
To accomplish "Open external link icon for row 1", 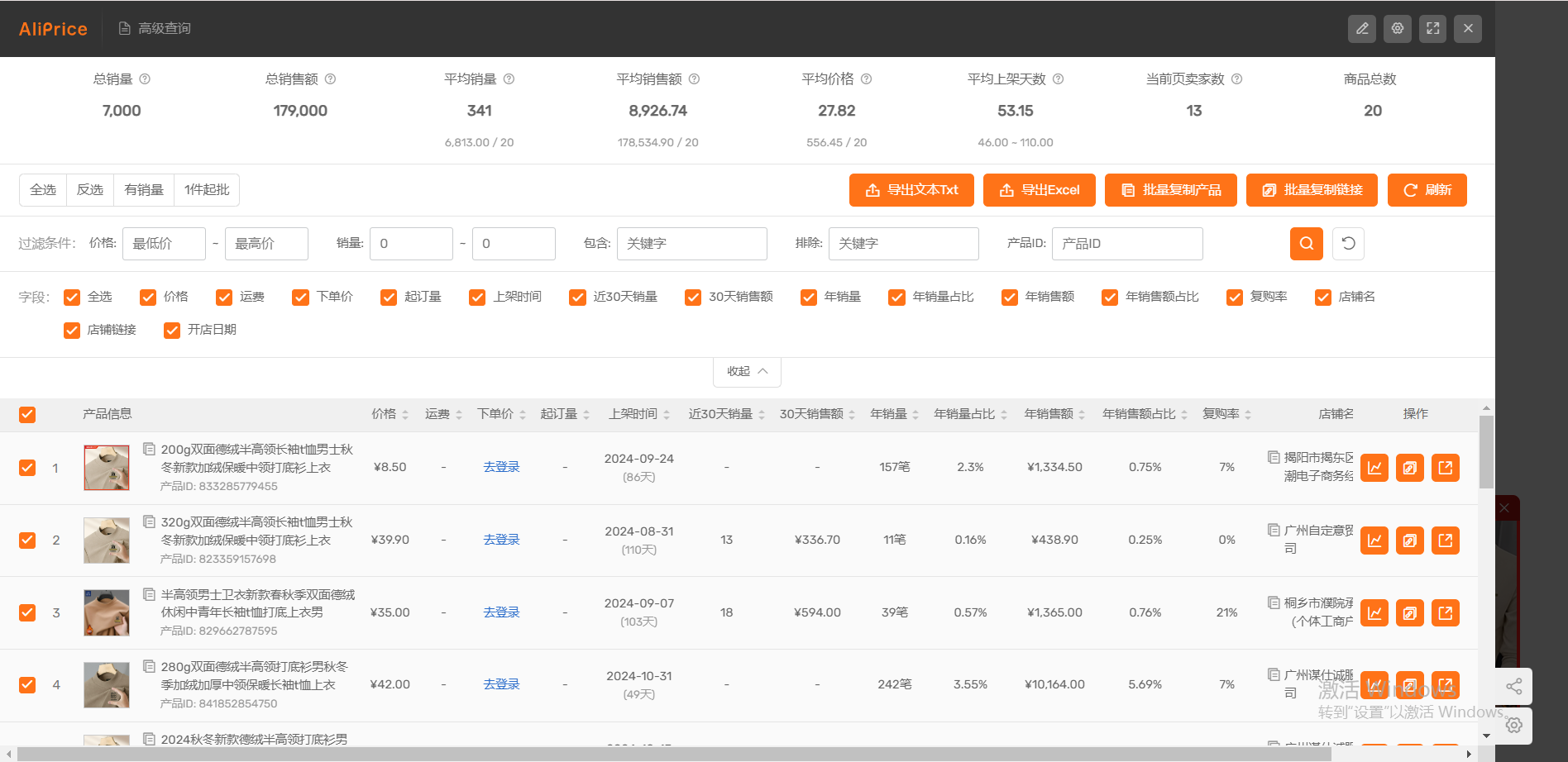I will (1446, 468).
